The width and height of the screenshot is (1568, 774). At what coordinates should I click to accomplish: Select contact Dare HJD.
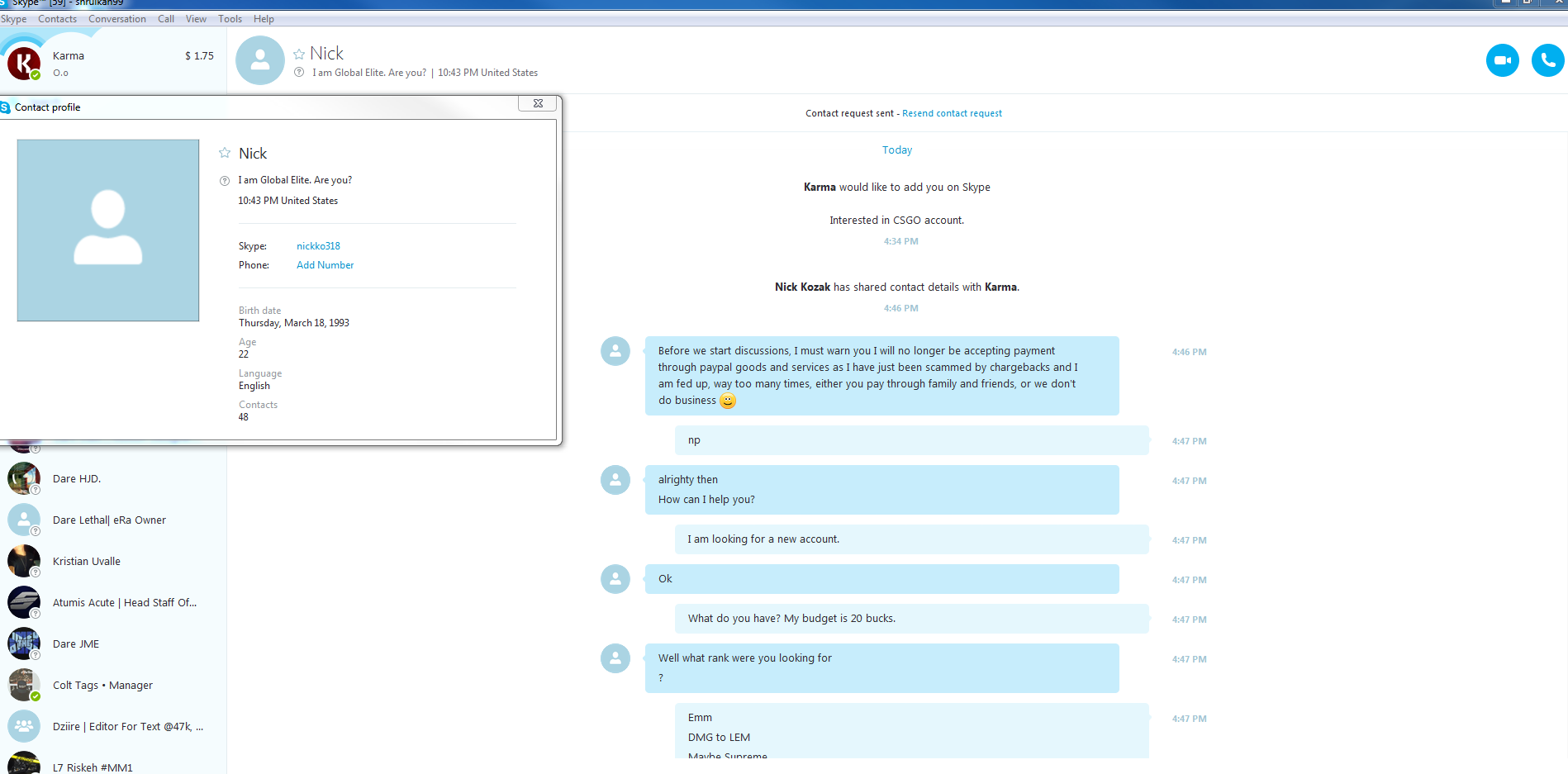(x=113, y=479)
